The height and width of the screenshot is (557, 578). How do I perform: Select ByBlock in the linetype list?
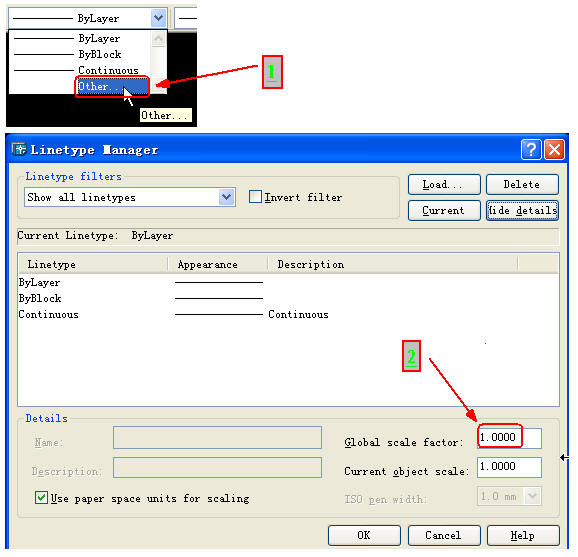click(x=80, y=54)
